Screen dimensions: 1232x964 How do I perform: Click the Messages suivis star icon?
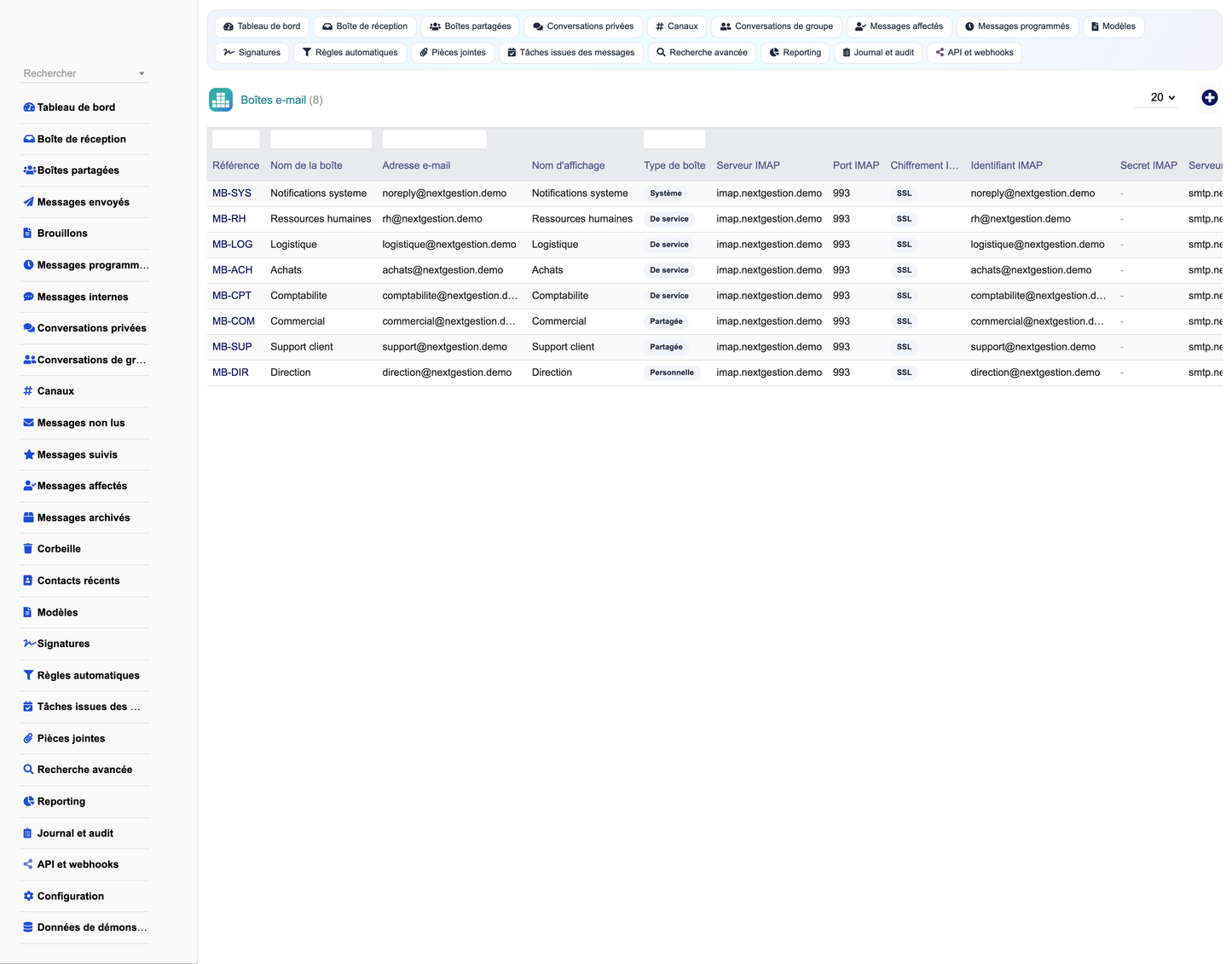pyautogui.click(x=29, y=454)
